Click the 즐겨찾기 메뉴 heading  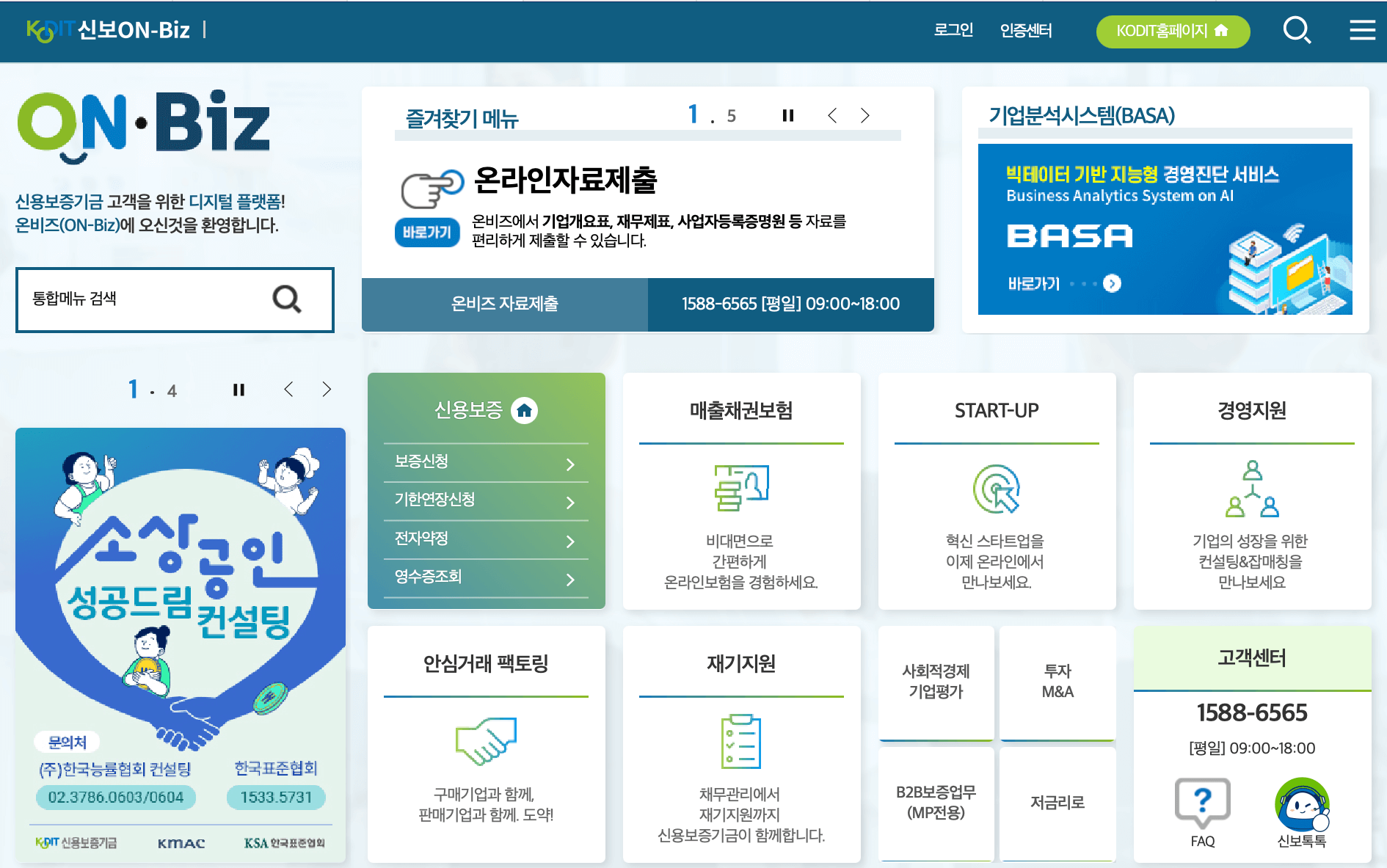[x=462, y=118]
